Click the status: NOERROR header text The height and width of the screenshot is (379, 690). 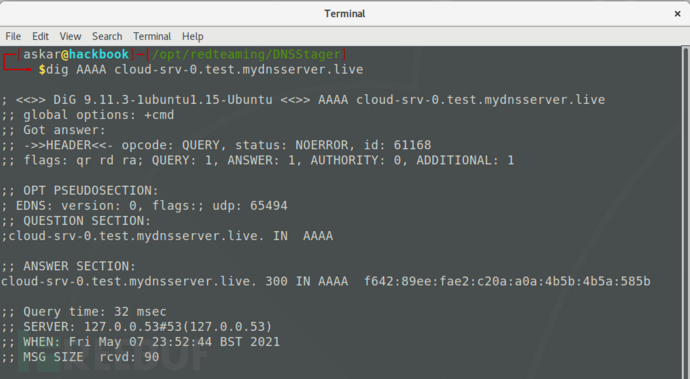pyautogui.click(x=292, y=145)
